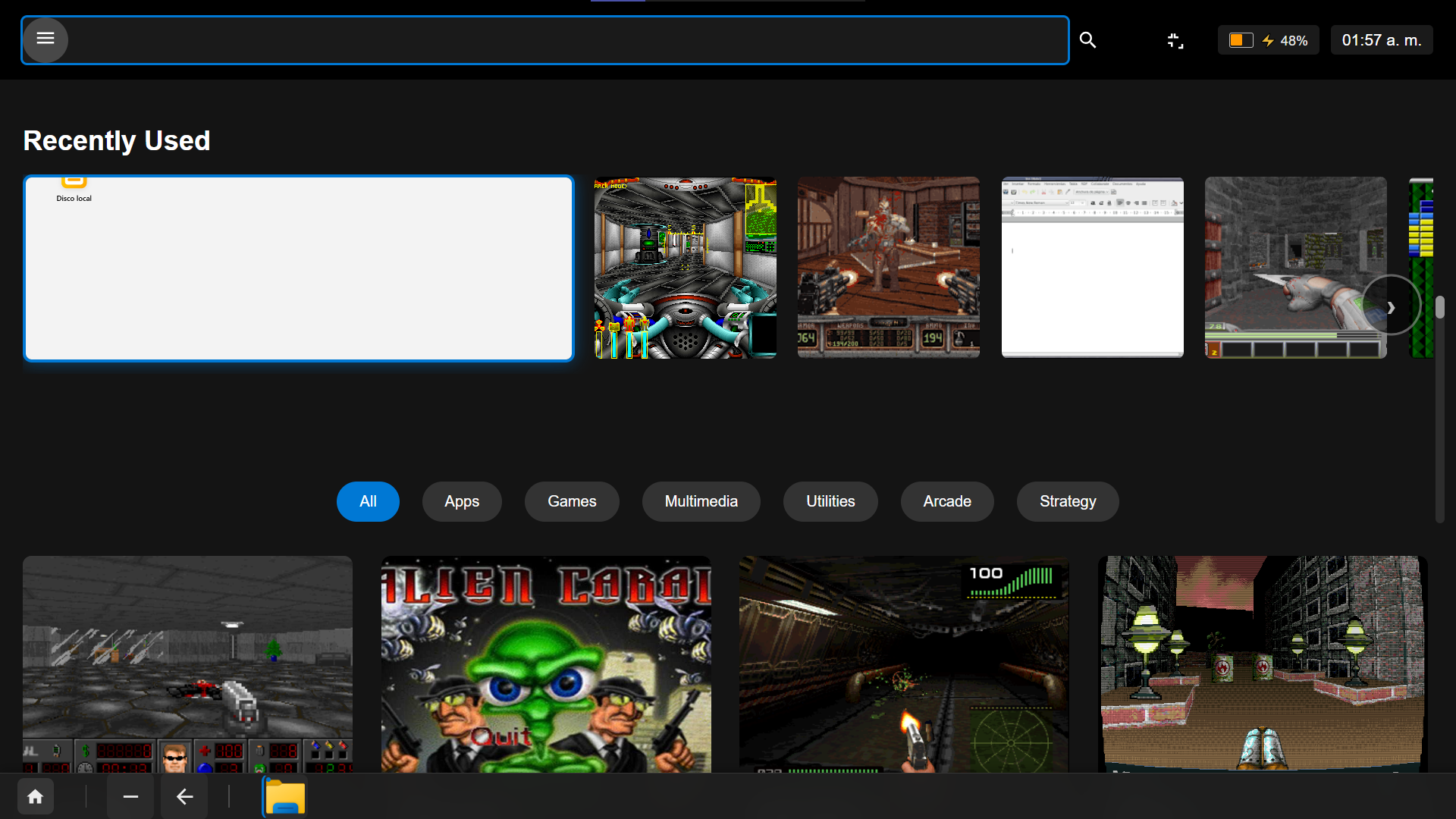Image resolution: width=1456 pixels, height=819 pixels.
Task: Open the Alien Cabal game thumbnail
Action: tap(546, 664)
